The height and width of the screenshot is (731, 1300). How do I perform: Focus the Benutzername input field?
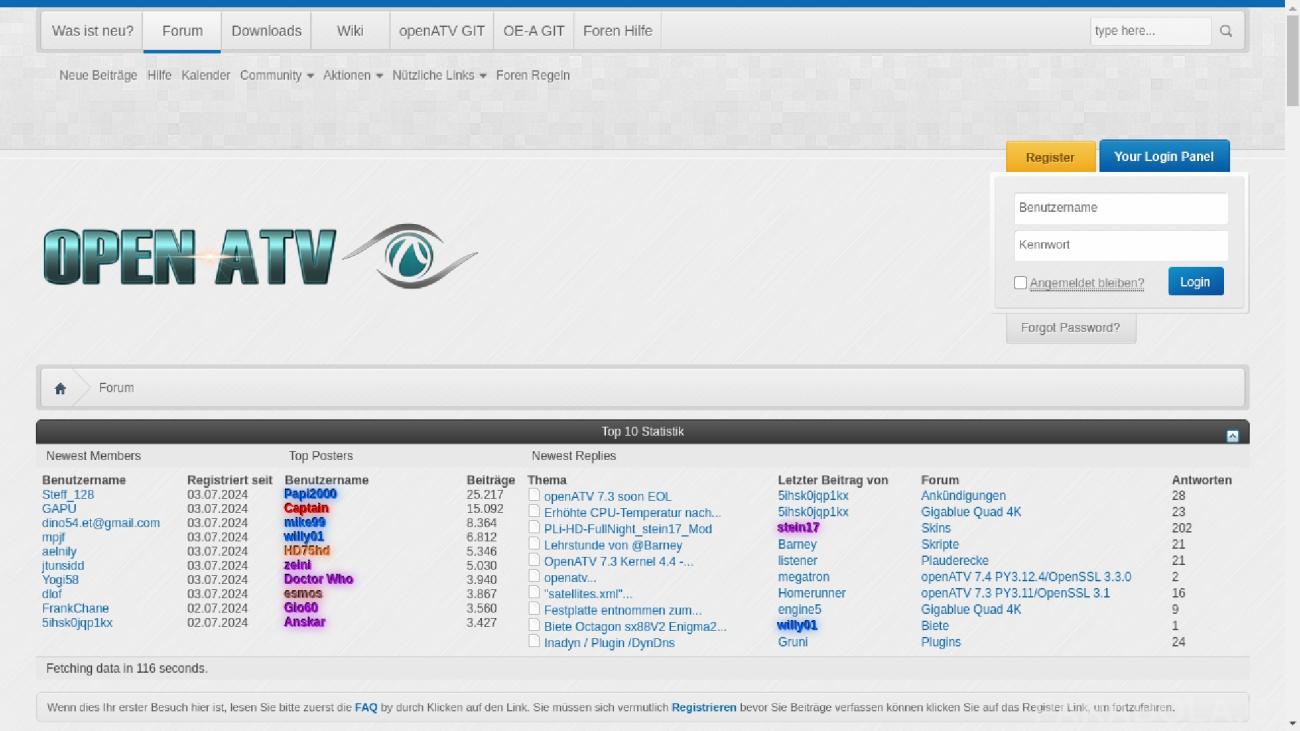[x=1120, y=208]
